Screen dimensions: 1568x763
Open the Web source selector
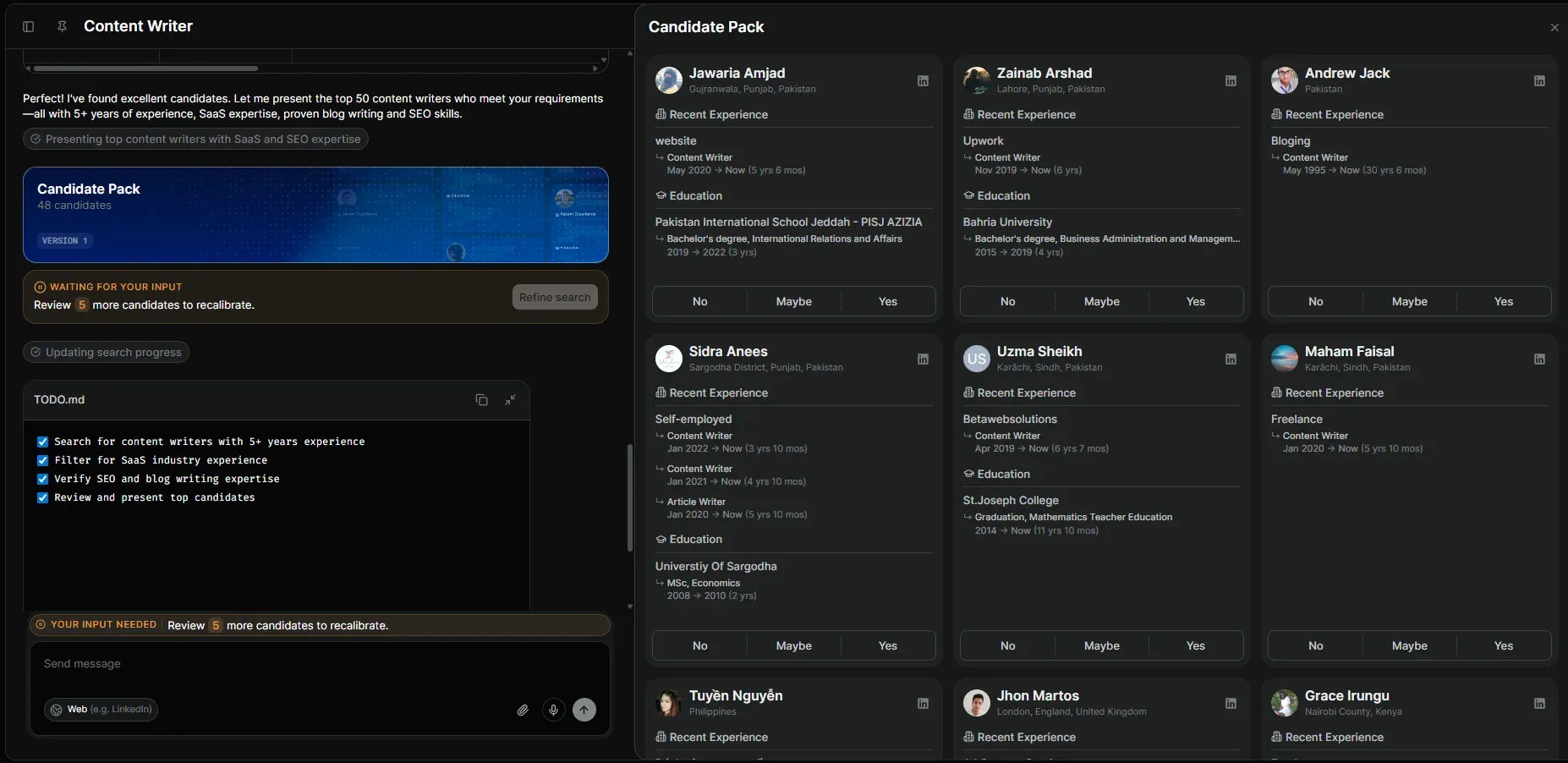(100, 710)
